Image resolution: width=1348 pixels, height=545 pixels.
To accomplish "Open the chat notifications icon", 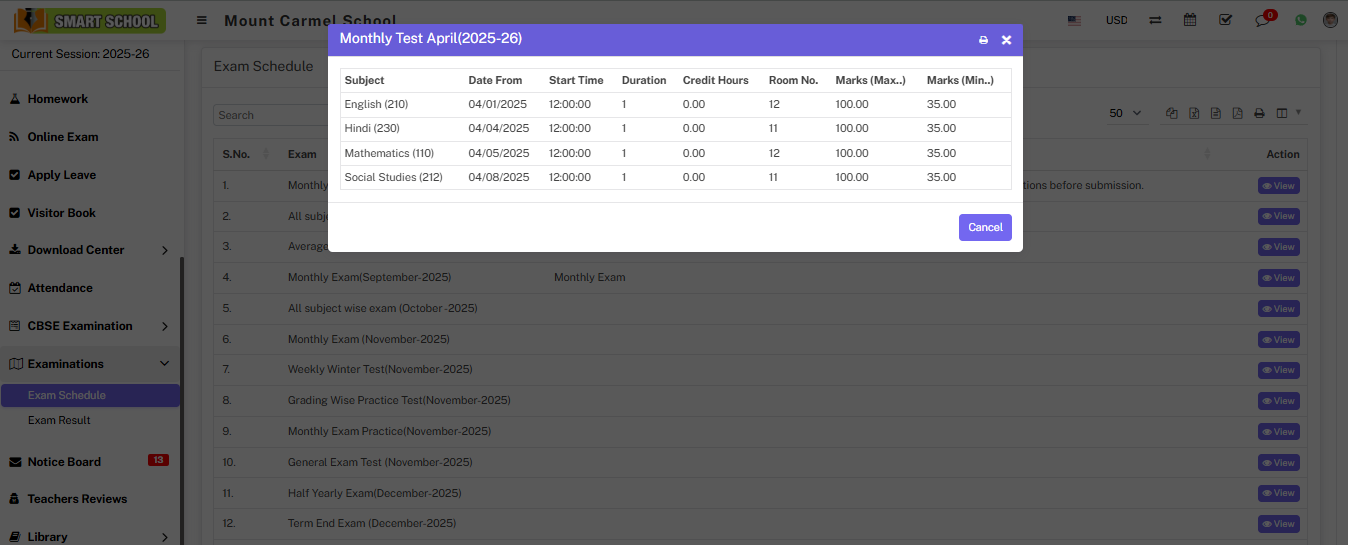I will pos(1263,20).
